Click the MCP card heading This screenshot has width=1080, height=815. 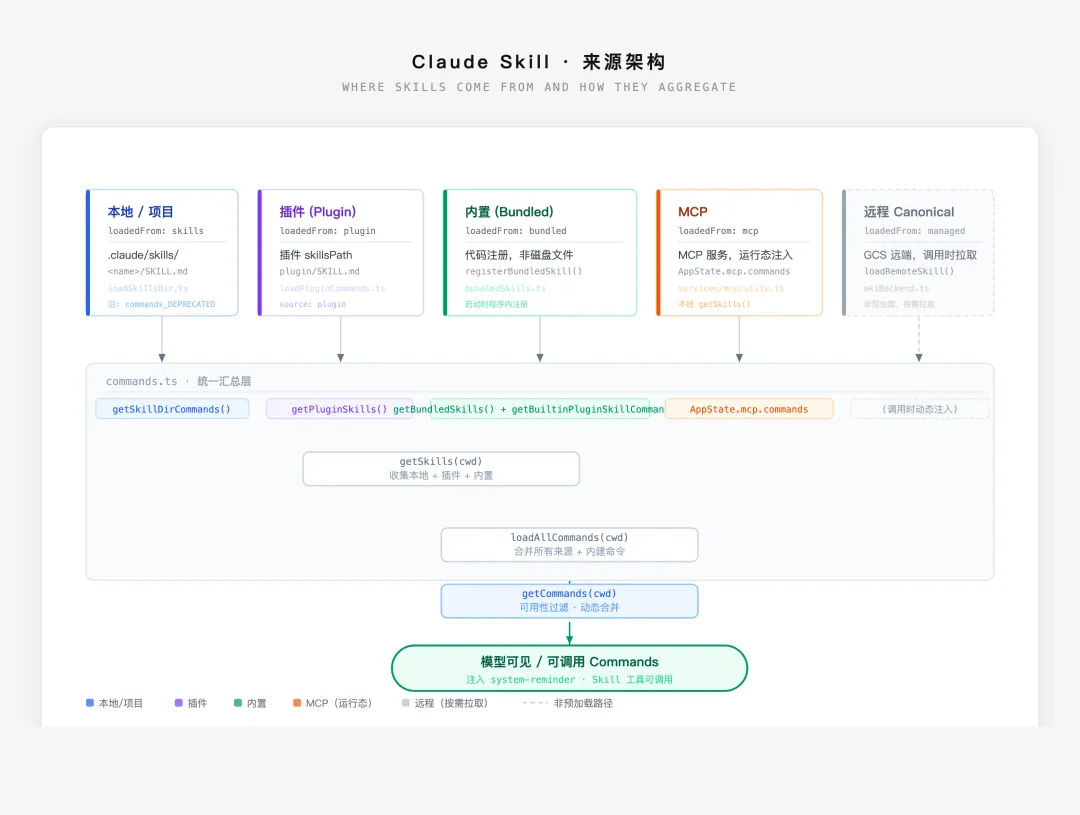tap(692, 212)
